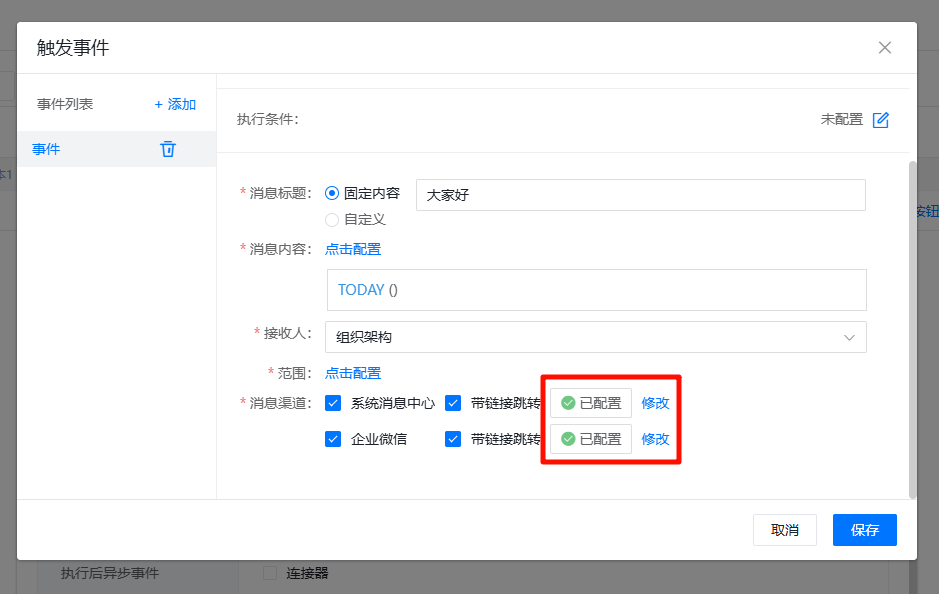Viewport: 939px width, 594px height.
Task: Click 修改 link in 企业微信 row
Action: 655,439
